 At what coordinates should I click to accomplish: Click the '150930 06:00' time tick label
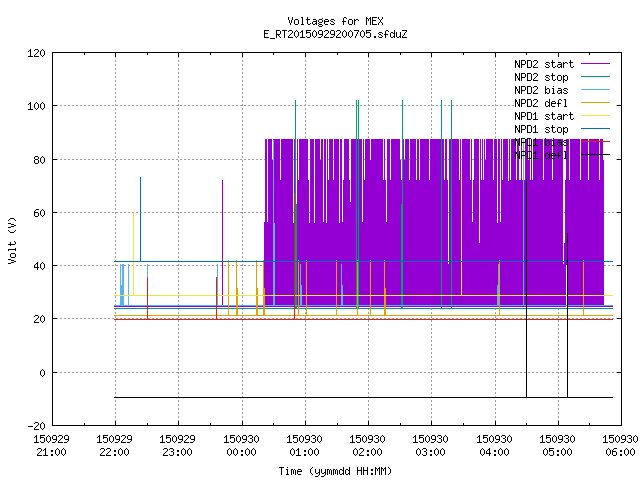[x=620, y=446]
